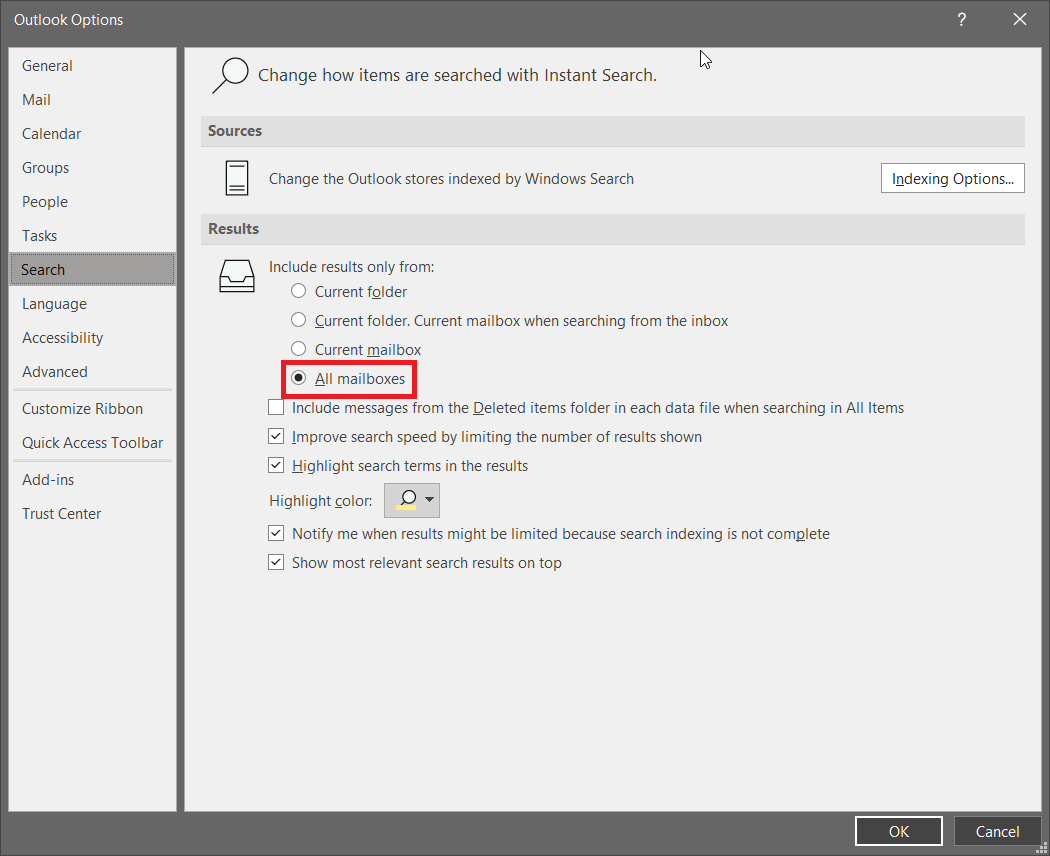Click the Outlook stores device icon
Image resolution: width=1050 pixels, height=856 pixels.
[x=236, y=178]
